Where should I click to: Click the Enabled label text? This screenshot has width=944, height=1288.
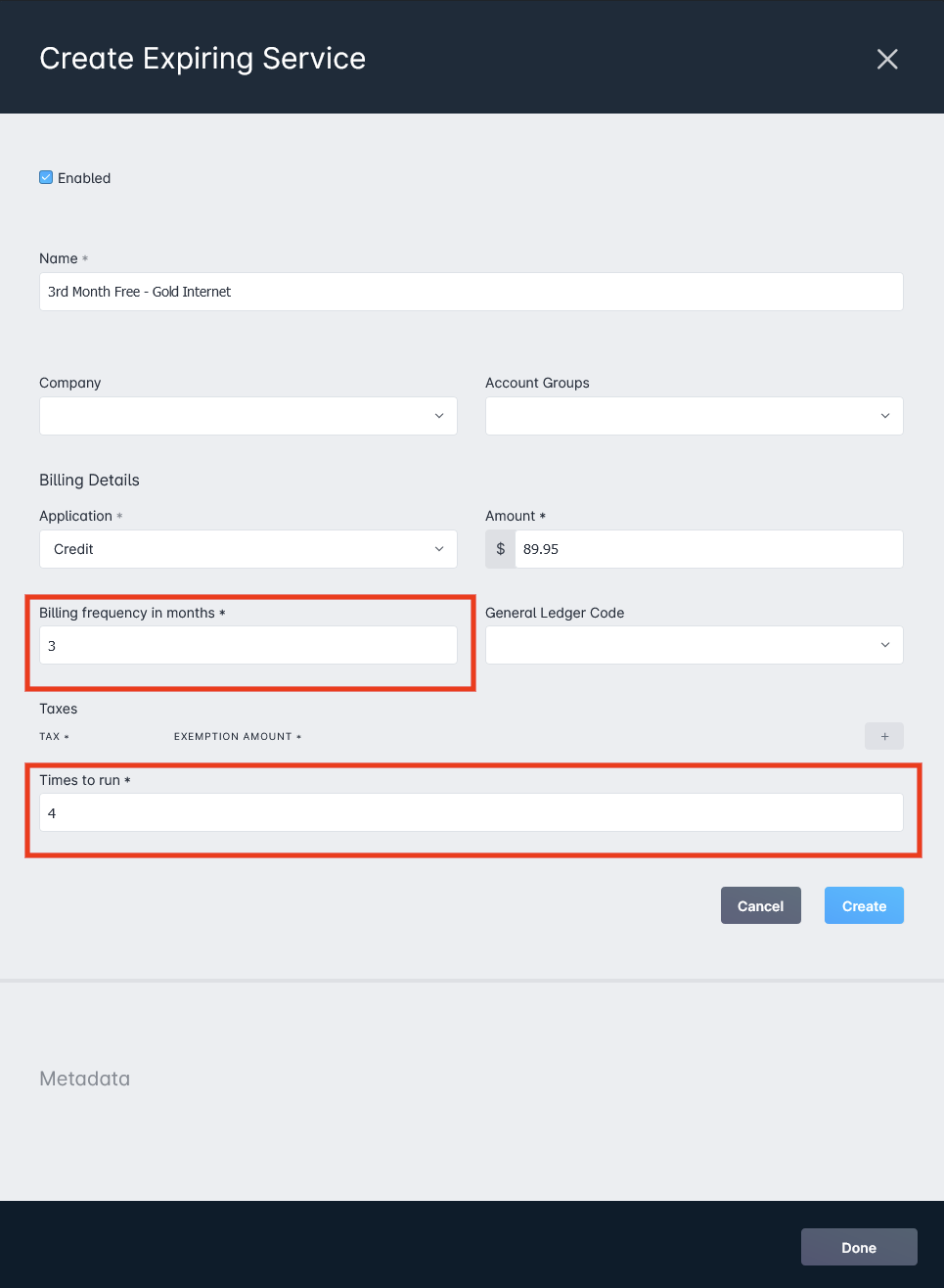[x=84, y=178]
